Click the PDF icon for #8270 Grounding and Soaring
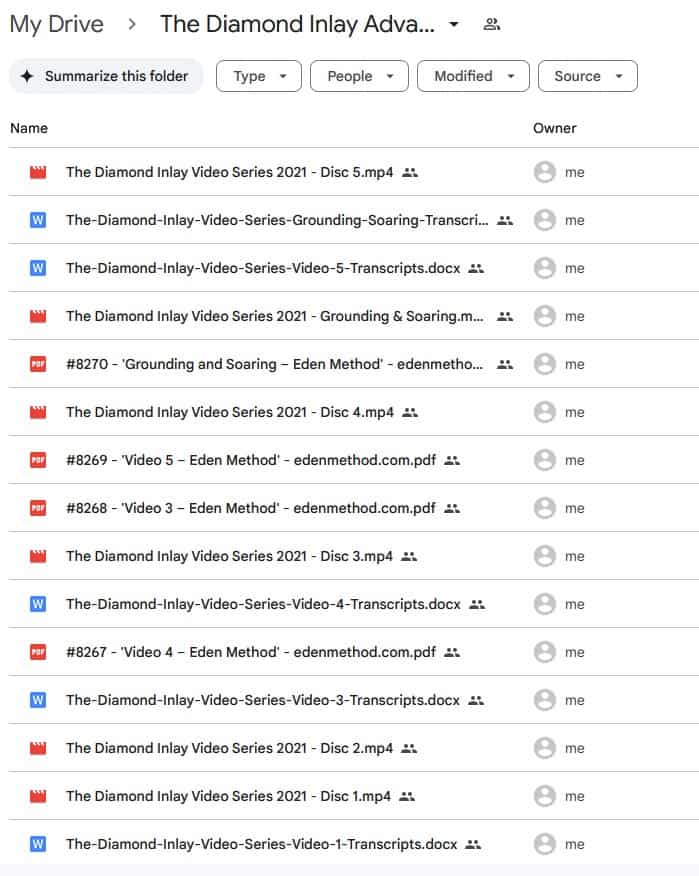The width and height of the screenshot is (699, 876). pos(38,364)
